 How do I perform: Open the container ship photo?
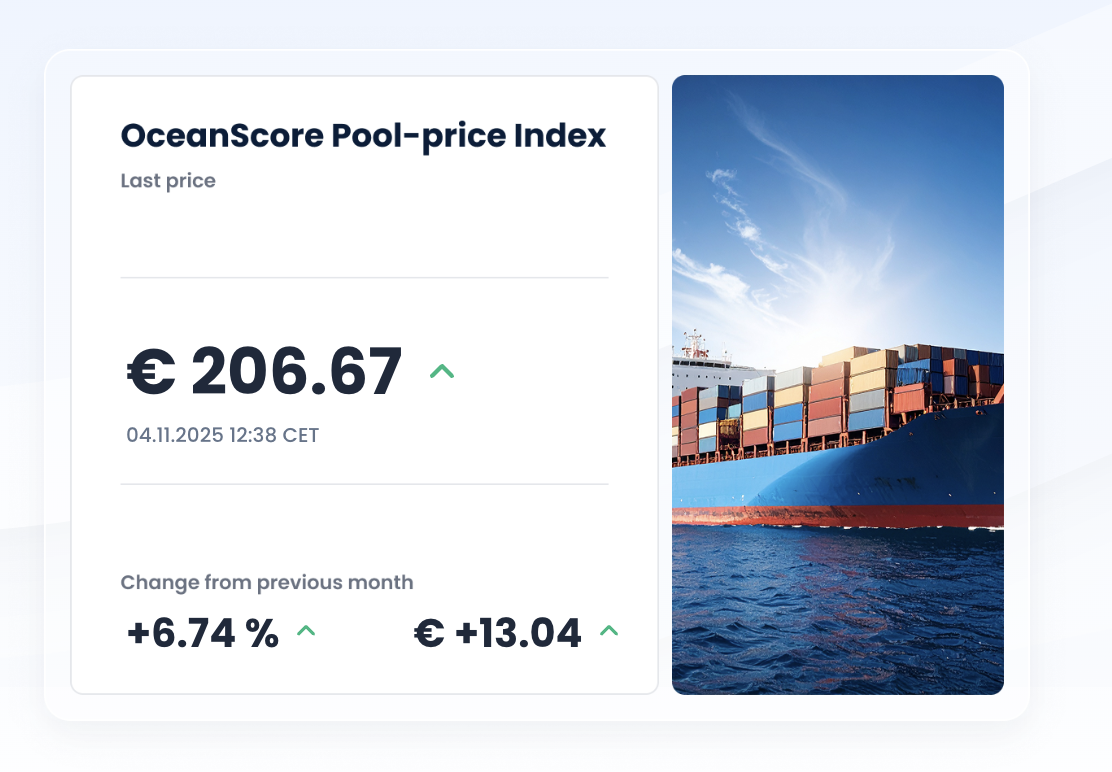tap(837, 384)
